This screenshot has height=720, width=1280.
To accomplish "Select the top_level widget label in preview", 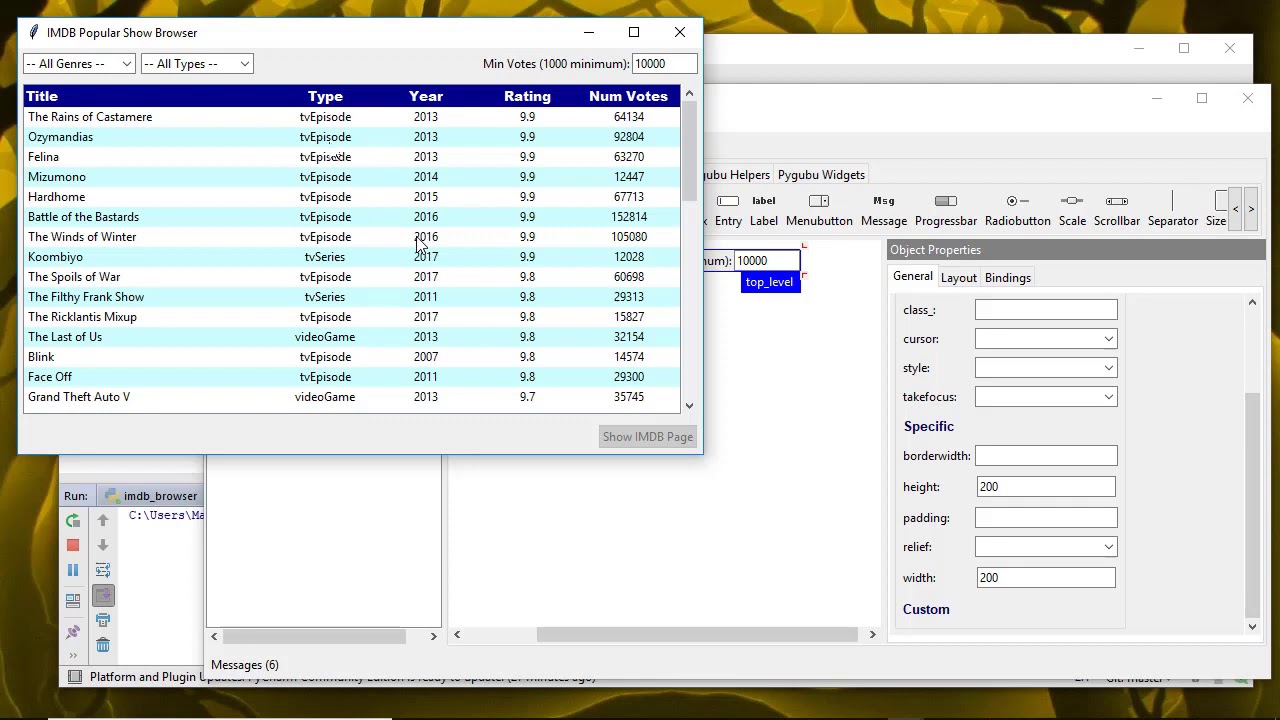I will [x=769, y=282].
